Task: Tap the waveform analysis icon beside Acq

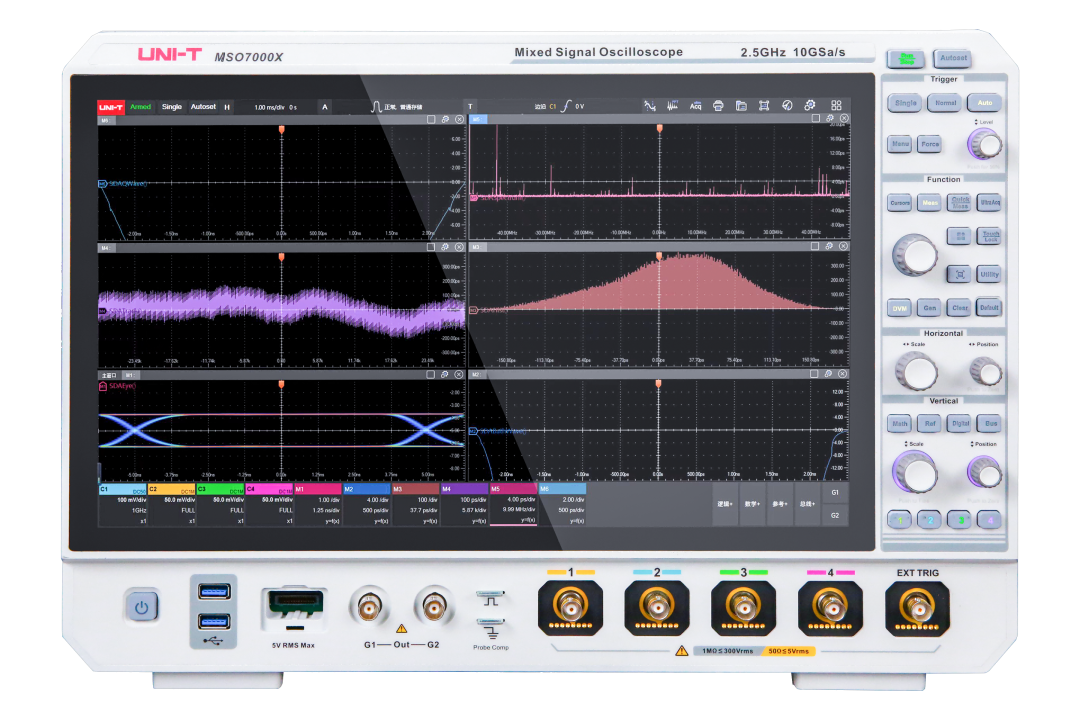Action: [672, 105]
